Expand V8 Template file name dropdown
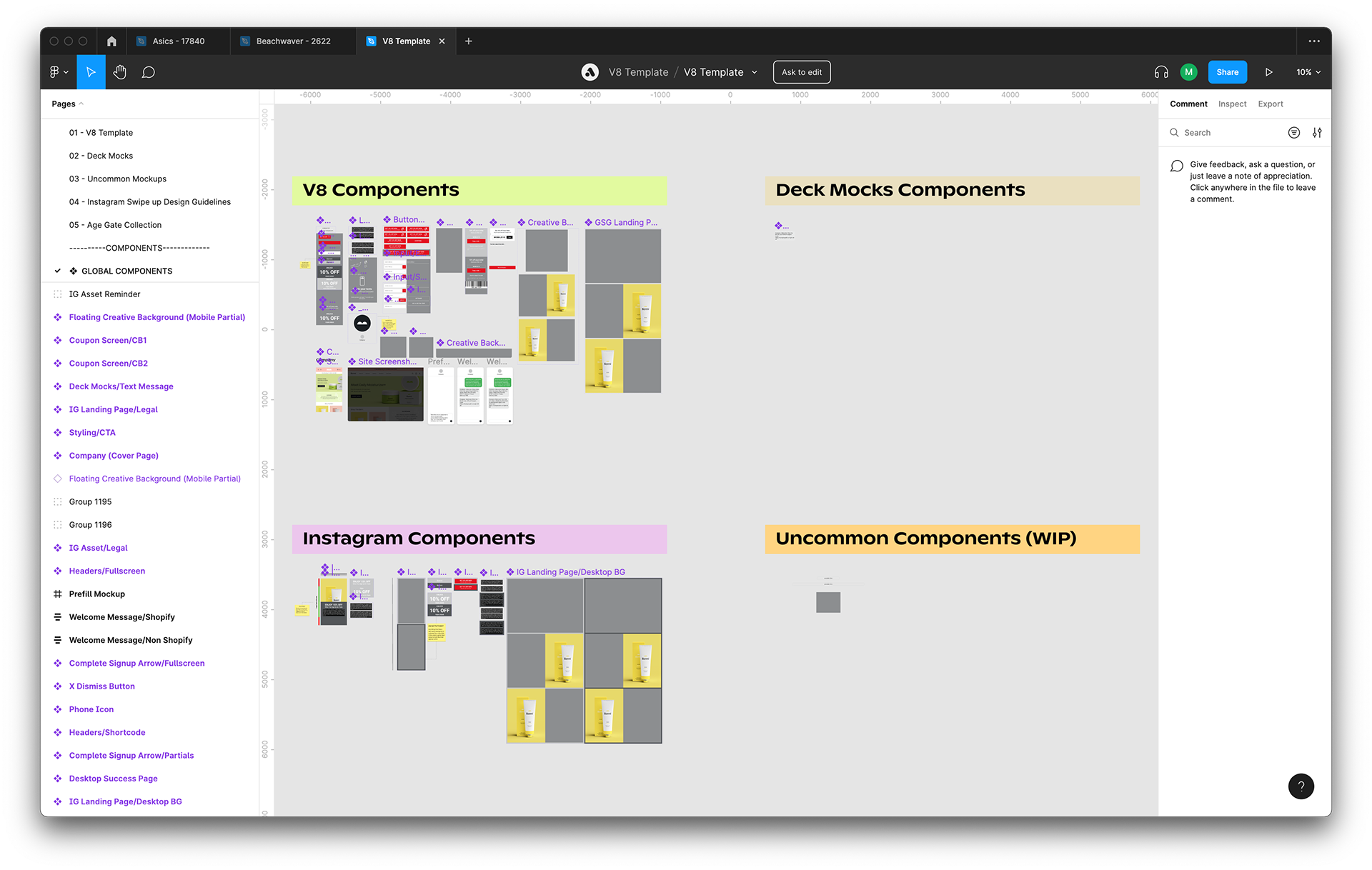This screenshot has width=1372, height=870. coord(755,72)
